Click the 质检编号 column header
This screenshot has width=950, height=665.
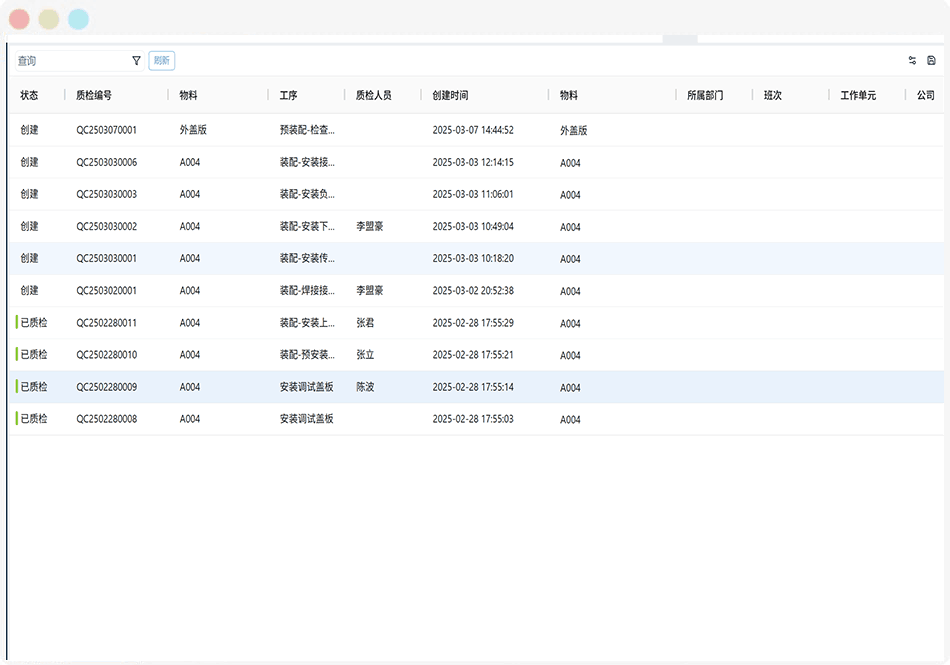[x=94, y=95]
